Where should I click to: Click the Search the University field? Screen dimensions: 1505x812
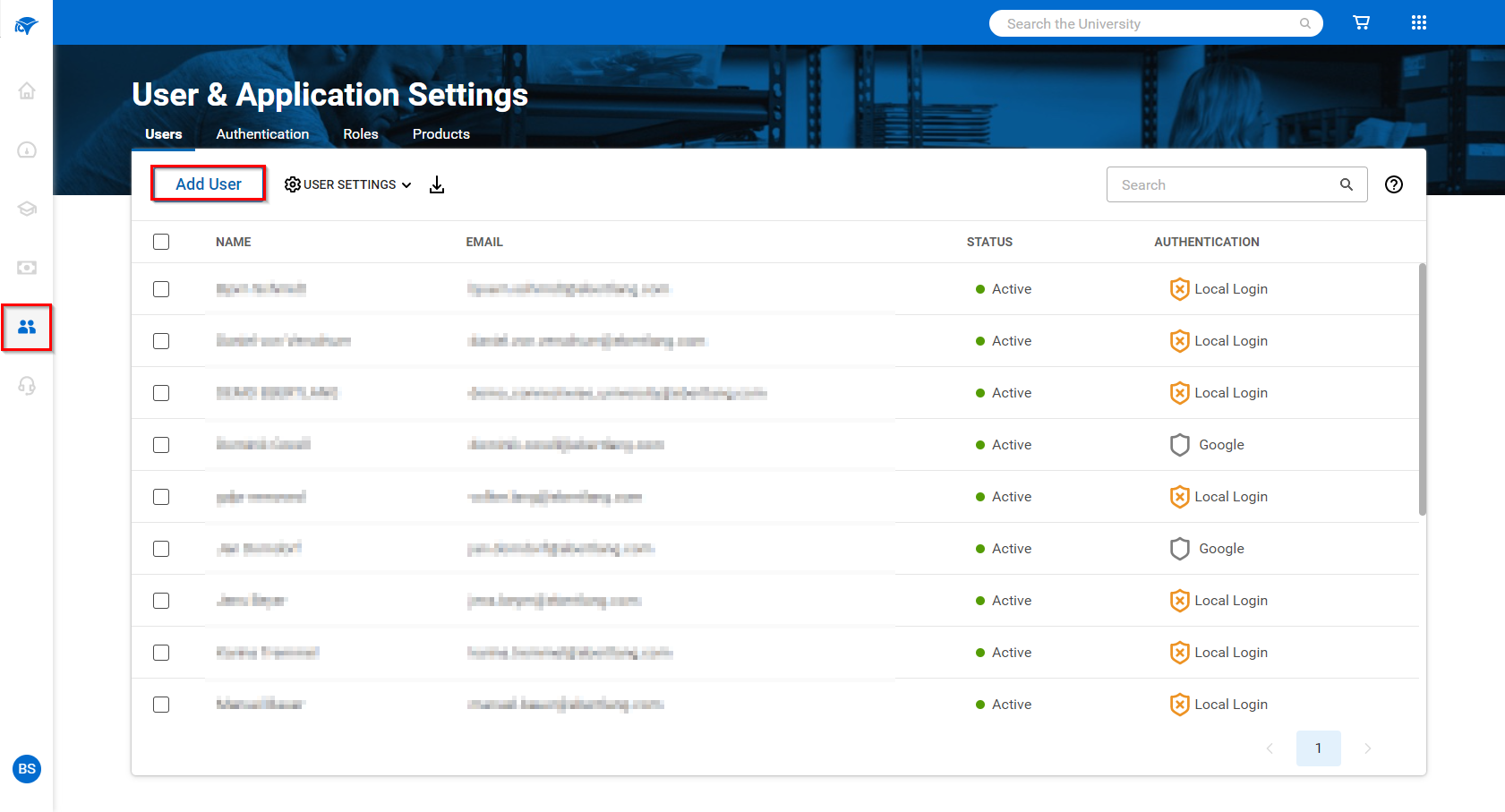[1146, 24]
